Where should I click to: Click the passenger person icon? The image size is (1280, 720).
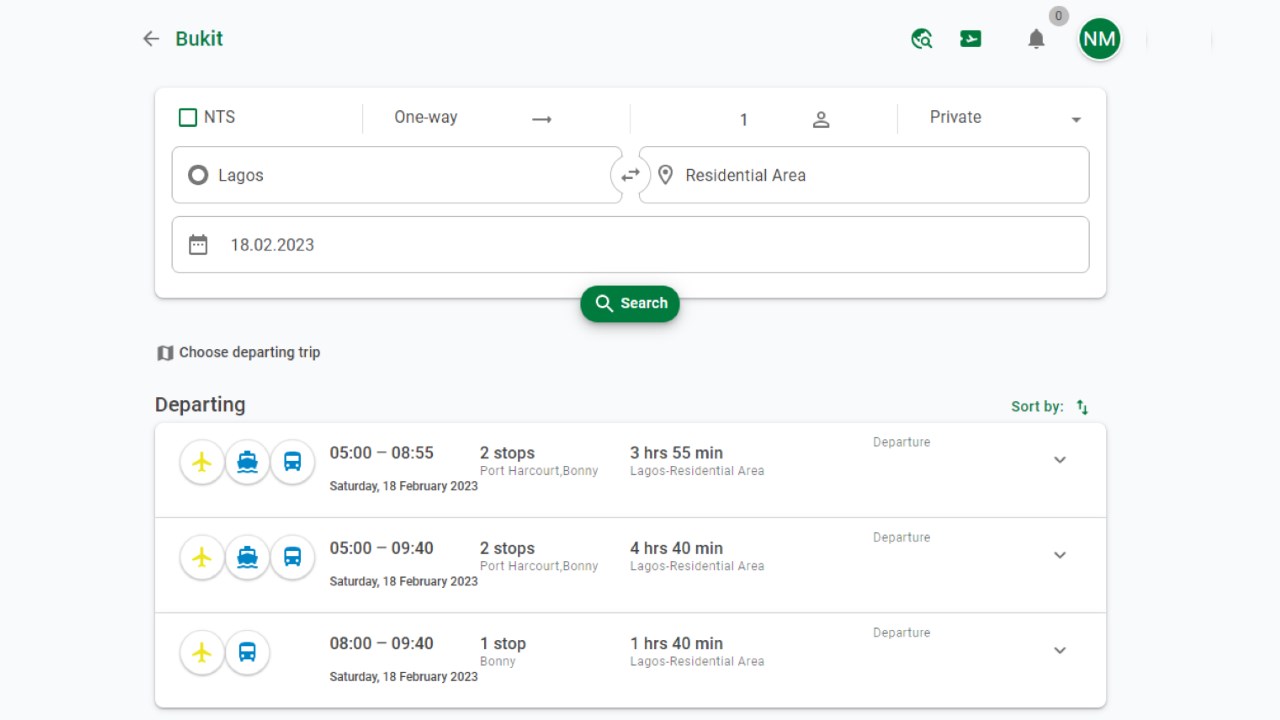click(821, 120)
